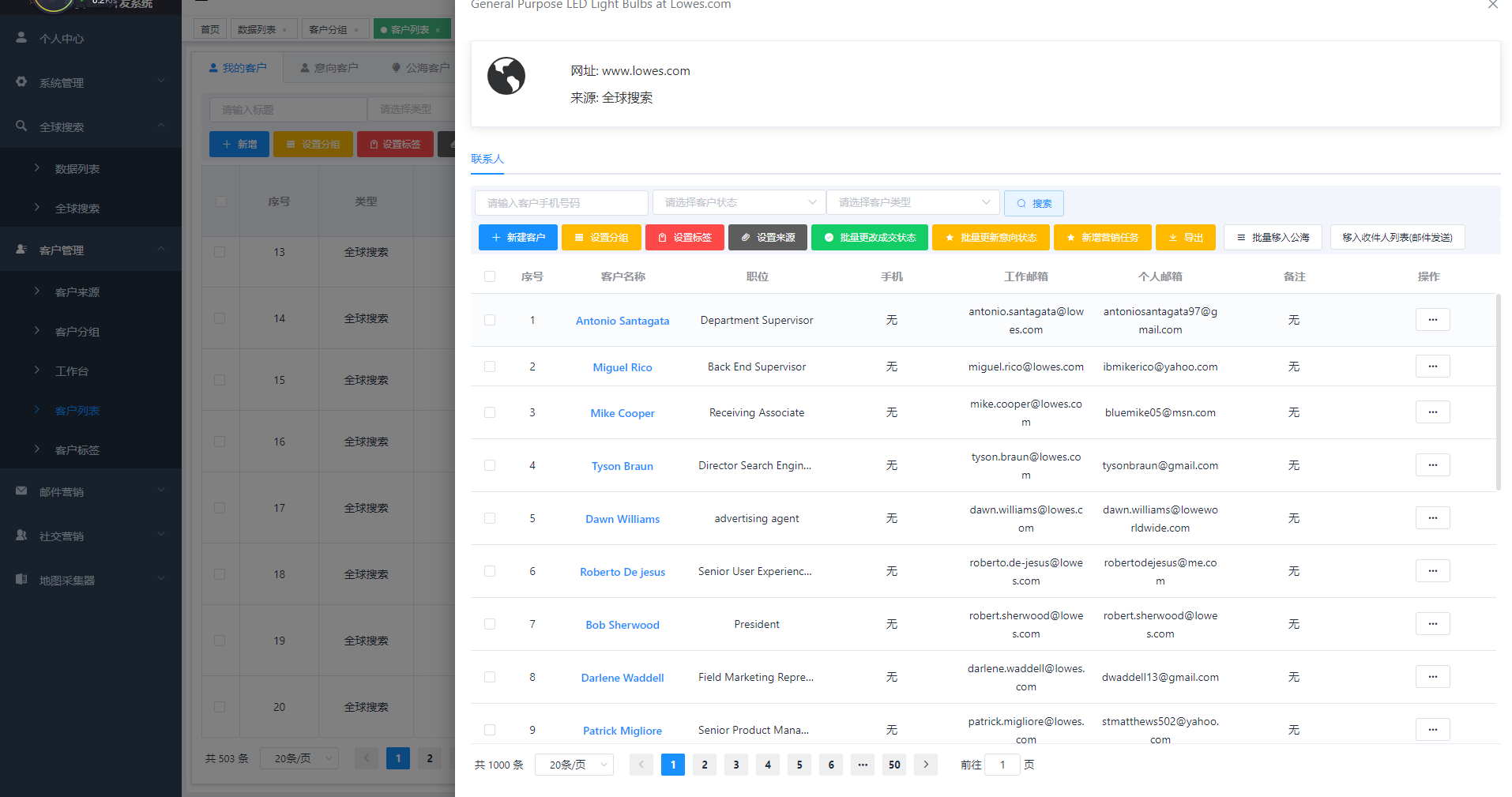Image resolution: width=1512 pixels, height=797 pixels.
Task: Open background list 20条/页 page size dropdown
Action: click(299, 758)
